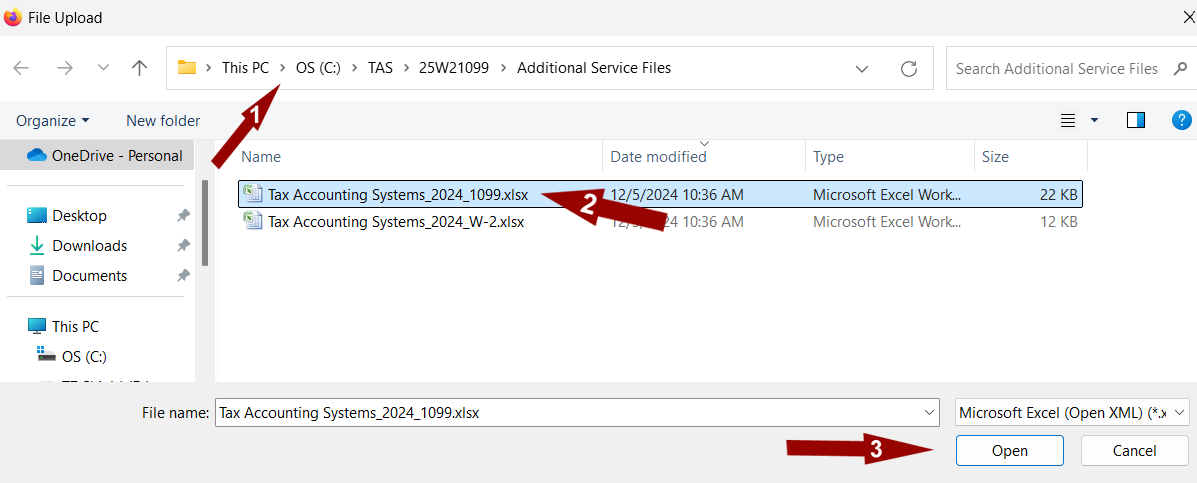Select Tax Accounting Systems_2024_W-2.xlsx file

(x=395, y=222)
